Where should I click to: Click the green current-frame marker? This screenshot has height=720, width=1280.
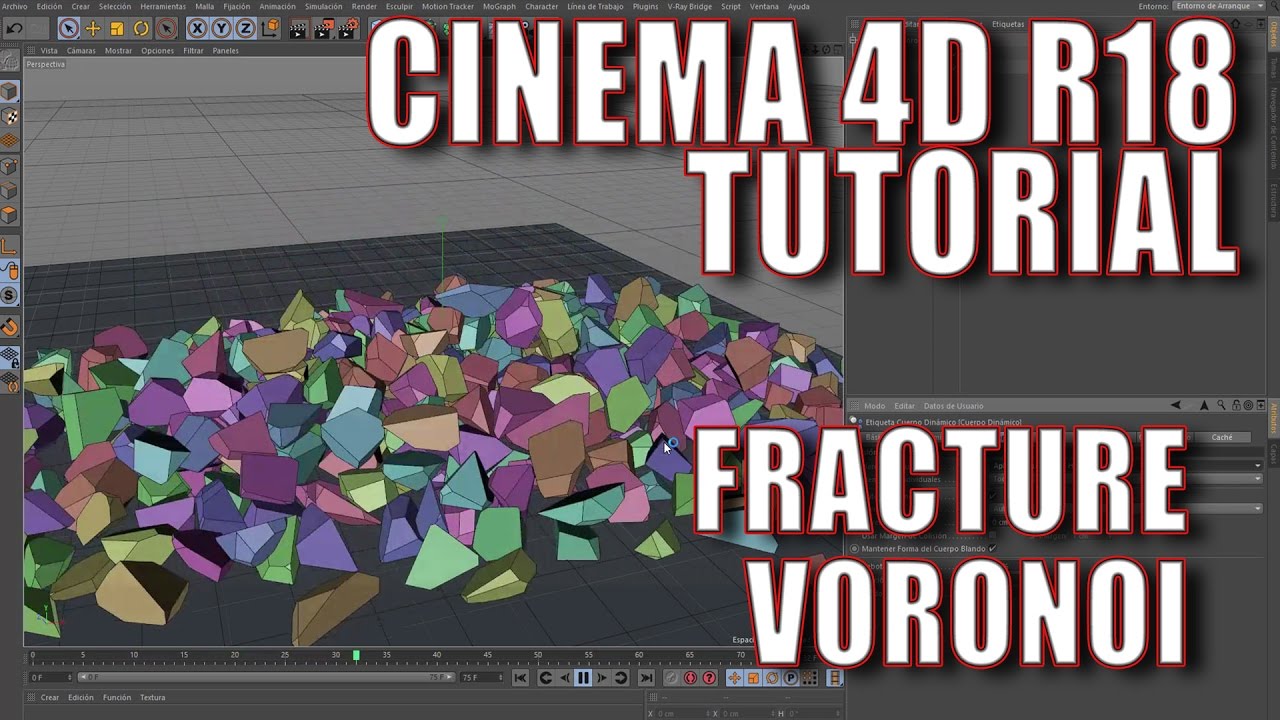(356, 656)
